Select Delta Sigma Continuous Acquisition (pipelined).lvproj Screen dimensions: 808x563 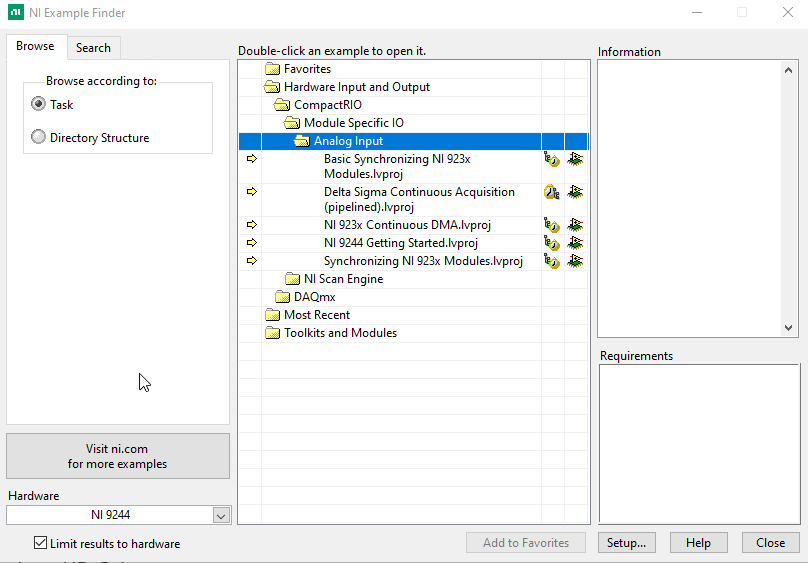point(414,199)
